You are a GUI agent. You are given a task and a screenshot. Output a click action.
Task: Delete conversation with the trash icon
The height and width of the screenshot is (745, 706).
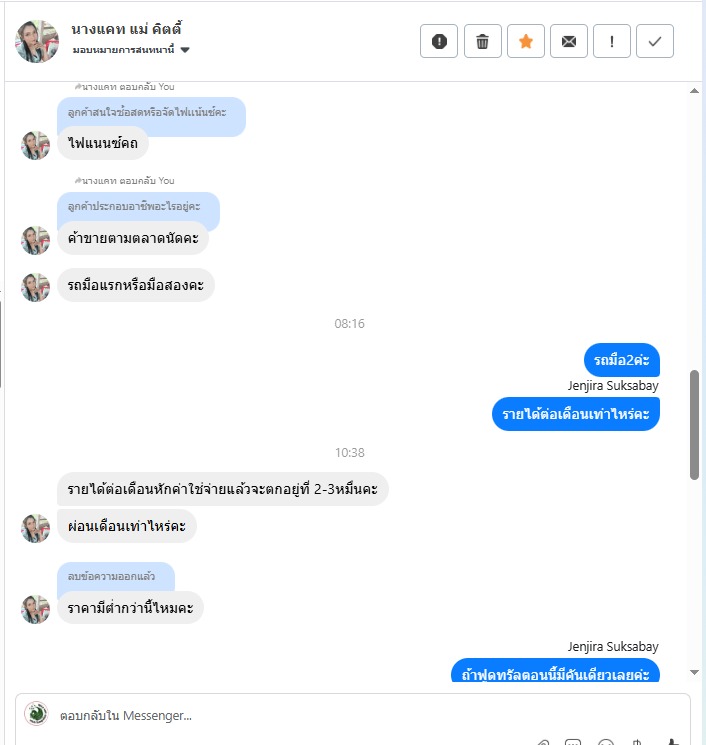(482, 41)
